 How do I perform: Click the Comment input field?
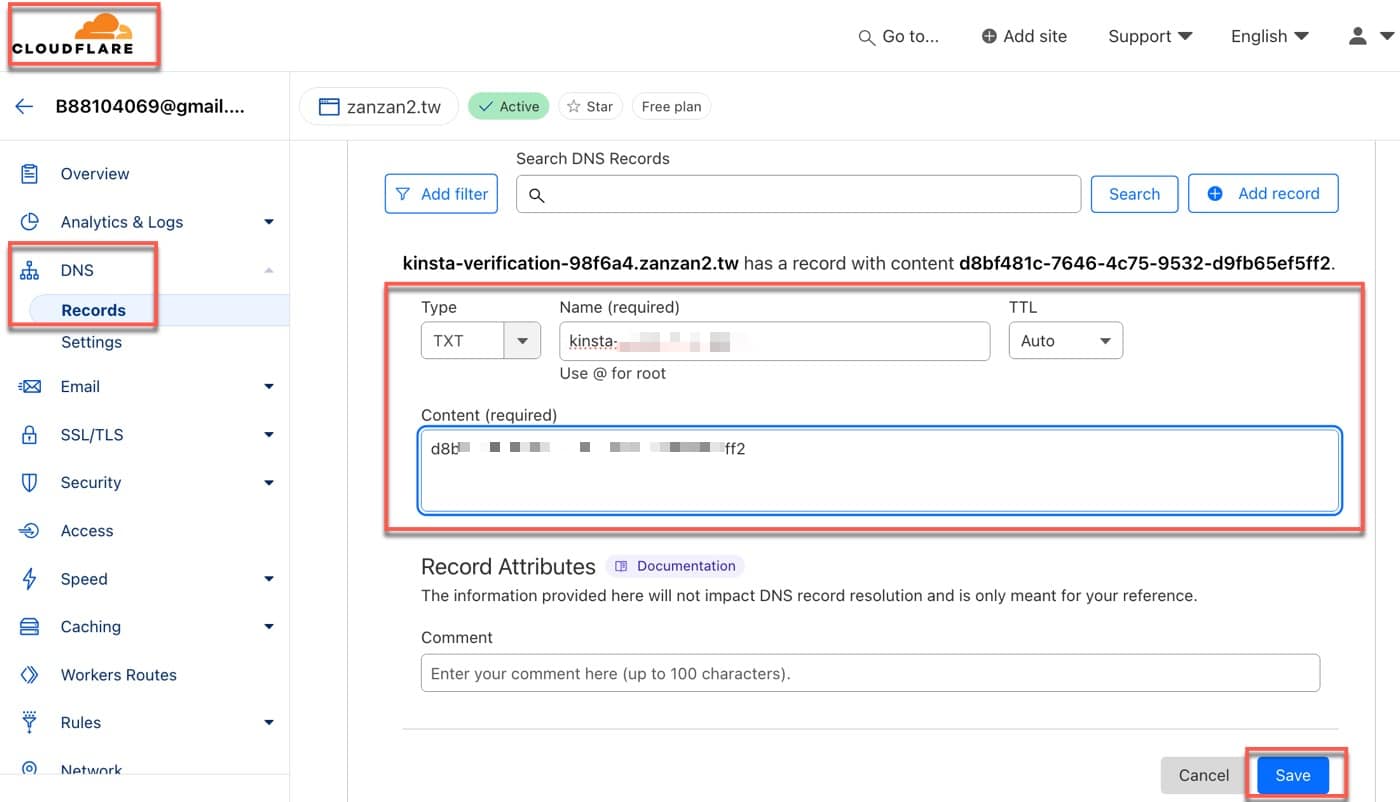tap(870, 673)
